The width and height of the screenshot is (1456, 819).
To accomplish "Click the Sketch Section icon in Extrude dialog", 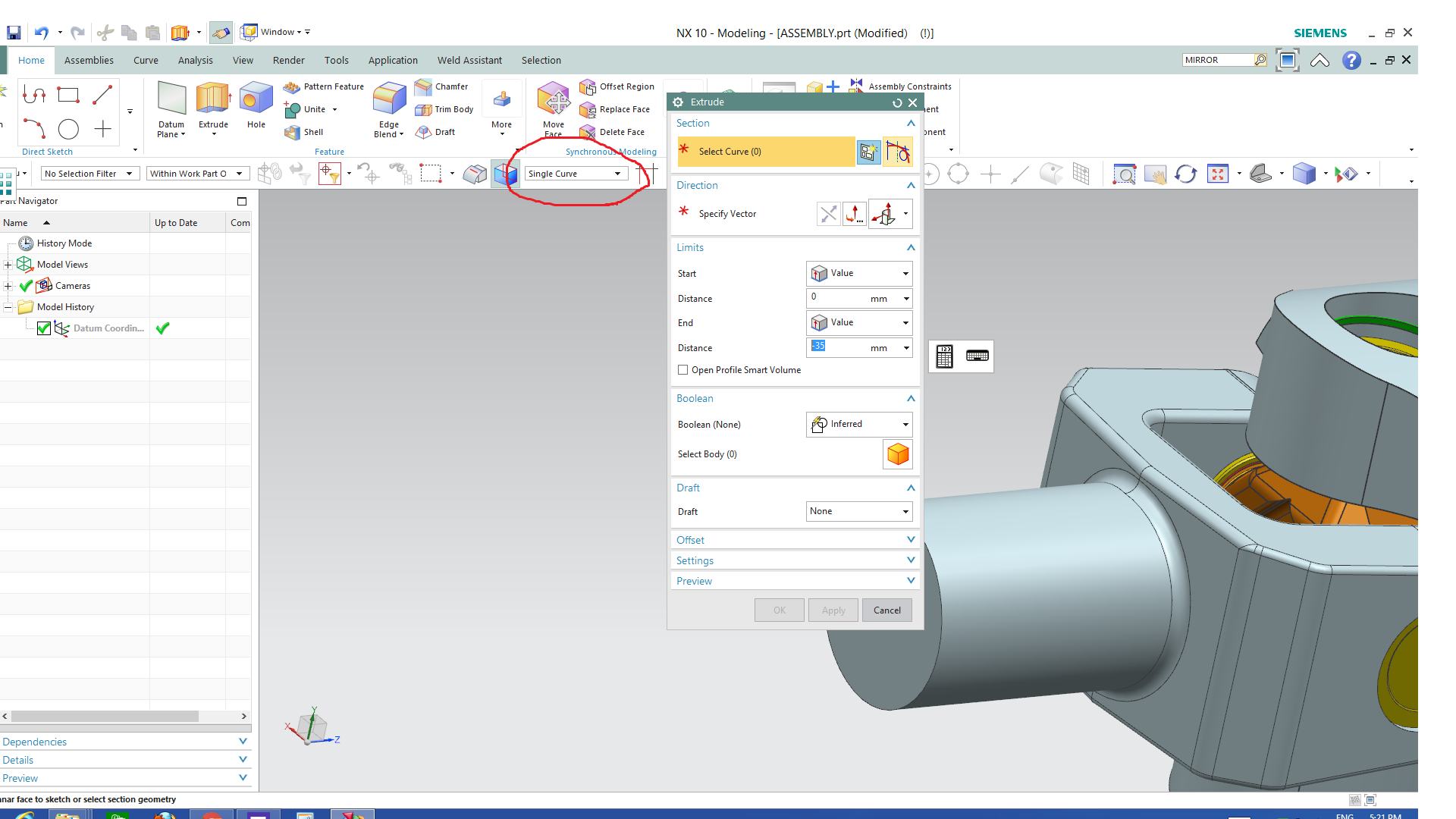I will click(x=868, y=152).
